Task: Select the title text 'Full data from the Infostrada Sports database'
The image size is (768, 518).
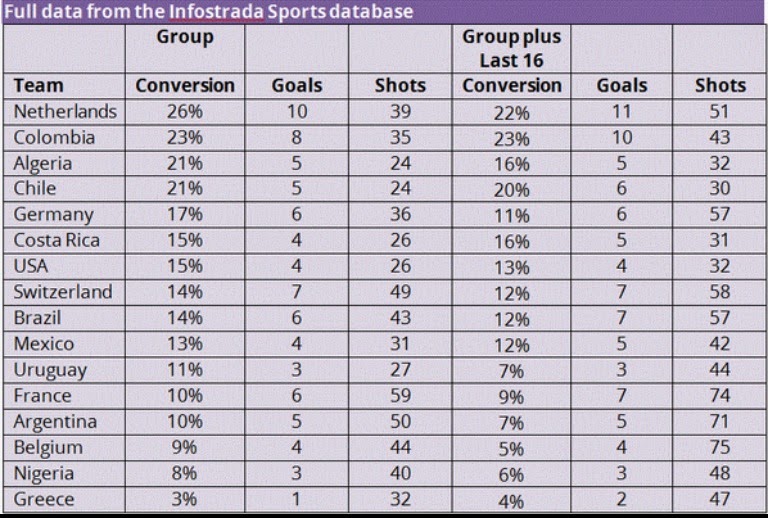Action: tap(209, 12)
